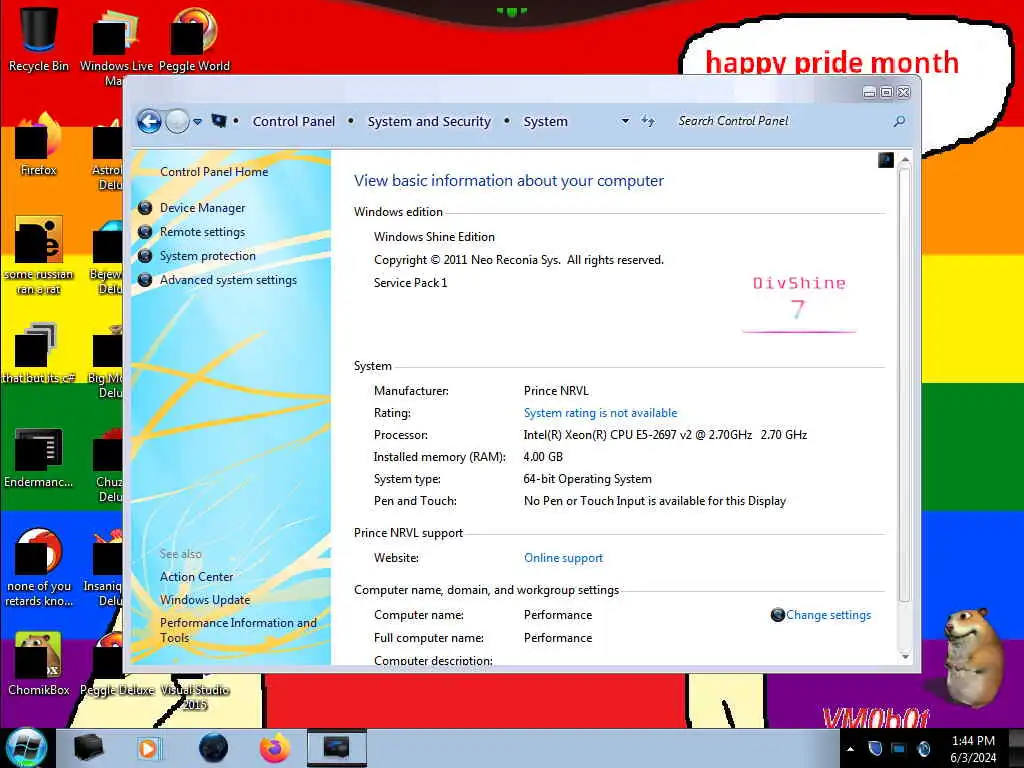Select 'some russian ran a rat' desktop icon
The image size is (1024, 768).
click(x=39, y=256)
